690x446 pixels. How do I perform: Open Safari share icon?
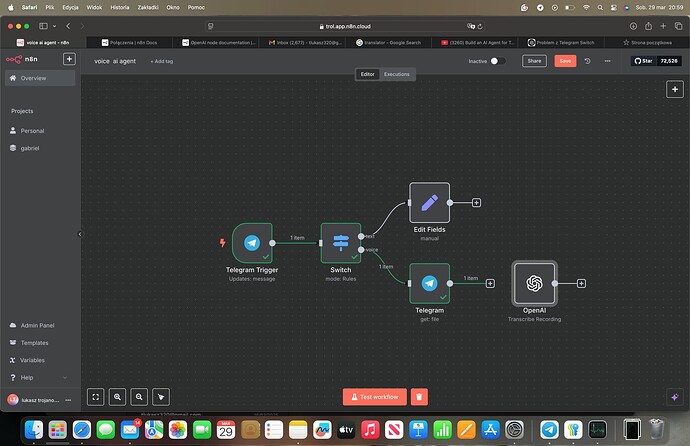(x=648, y=26)
